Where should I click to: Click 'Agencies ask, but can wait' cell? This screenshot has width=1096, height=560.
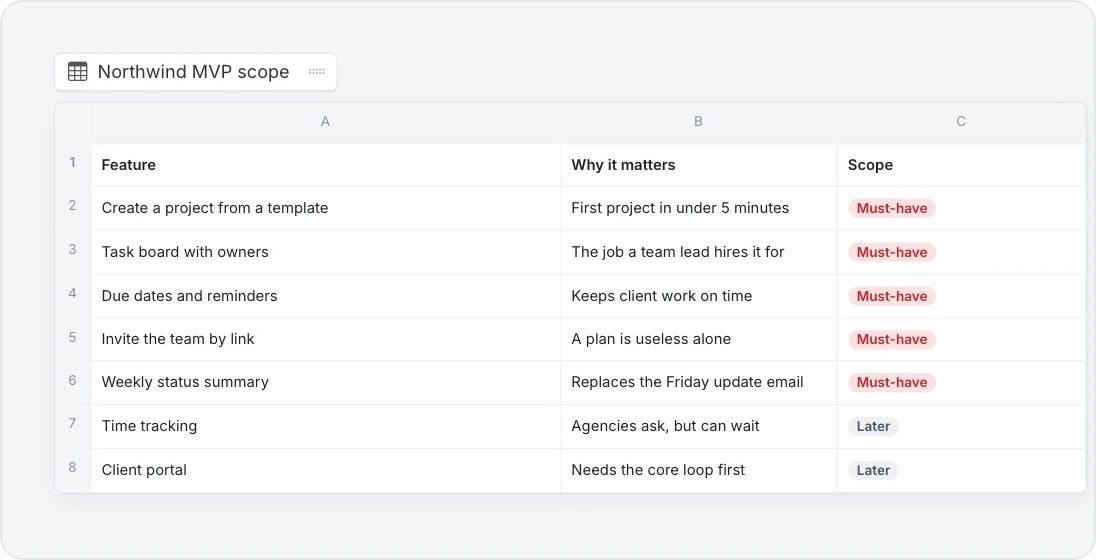699,426
